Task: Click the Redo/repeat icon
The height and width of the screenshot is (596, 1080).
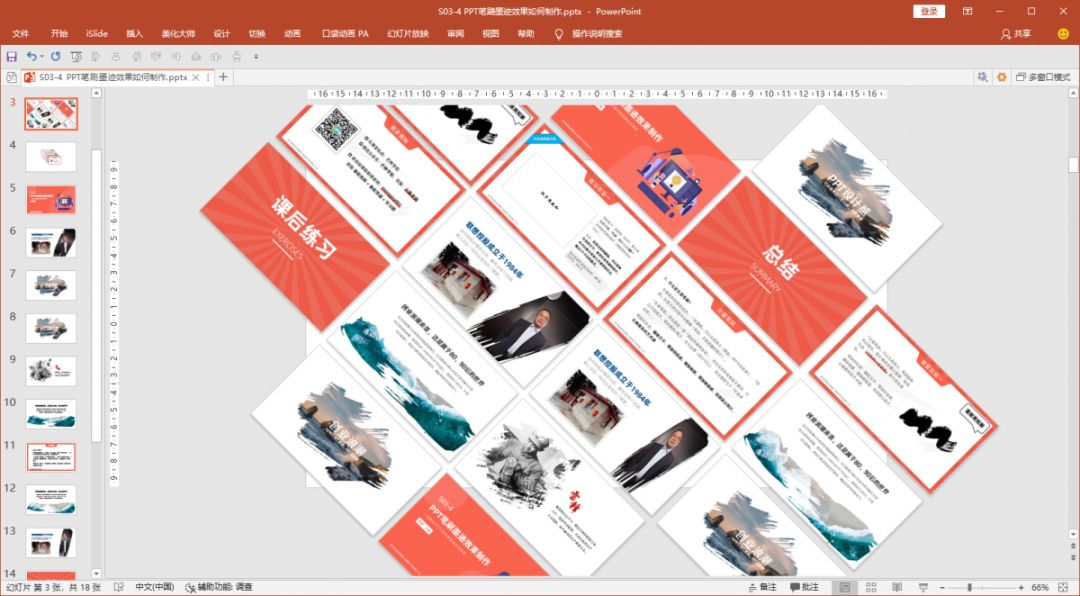Action: coord(56,56)
